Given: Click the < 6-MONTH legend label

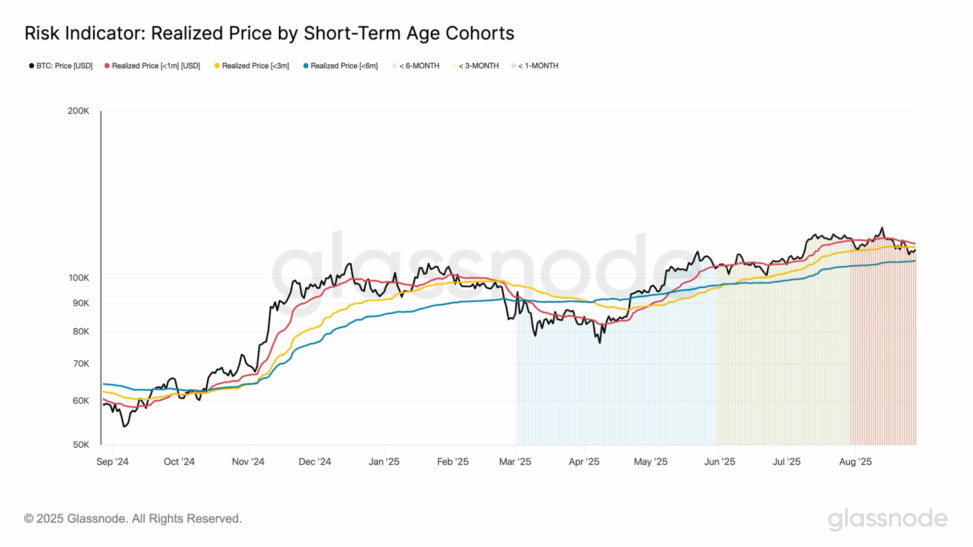Looking at the screenshot, I should point(419,66).
